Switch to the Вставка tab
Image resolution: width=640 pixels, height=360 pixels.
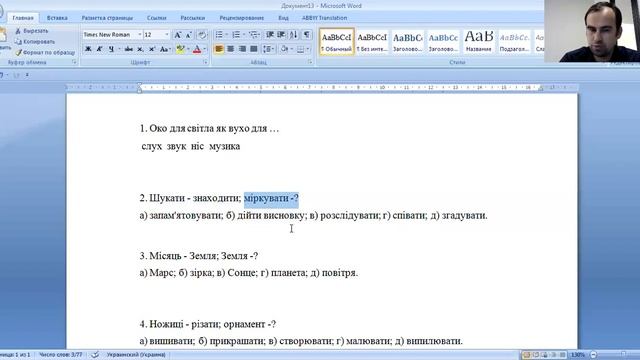point(57,18)
